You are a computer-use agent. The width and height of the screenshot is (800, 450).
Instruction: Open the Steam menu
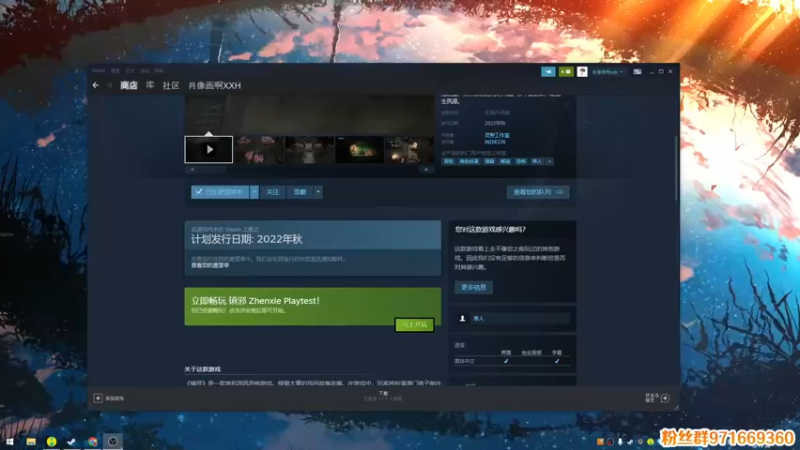tap(98, 70)
